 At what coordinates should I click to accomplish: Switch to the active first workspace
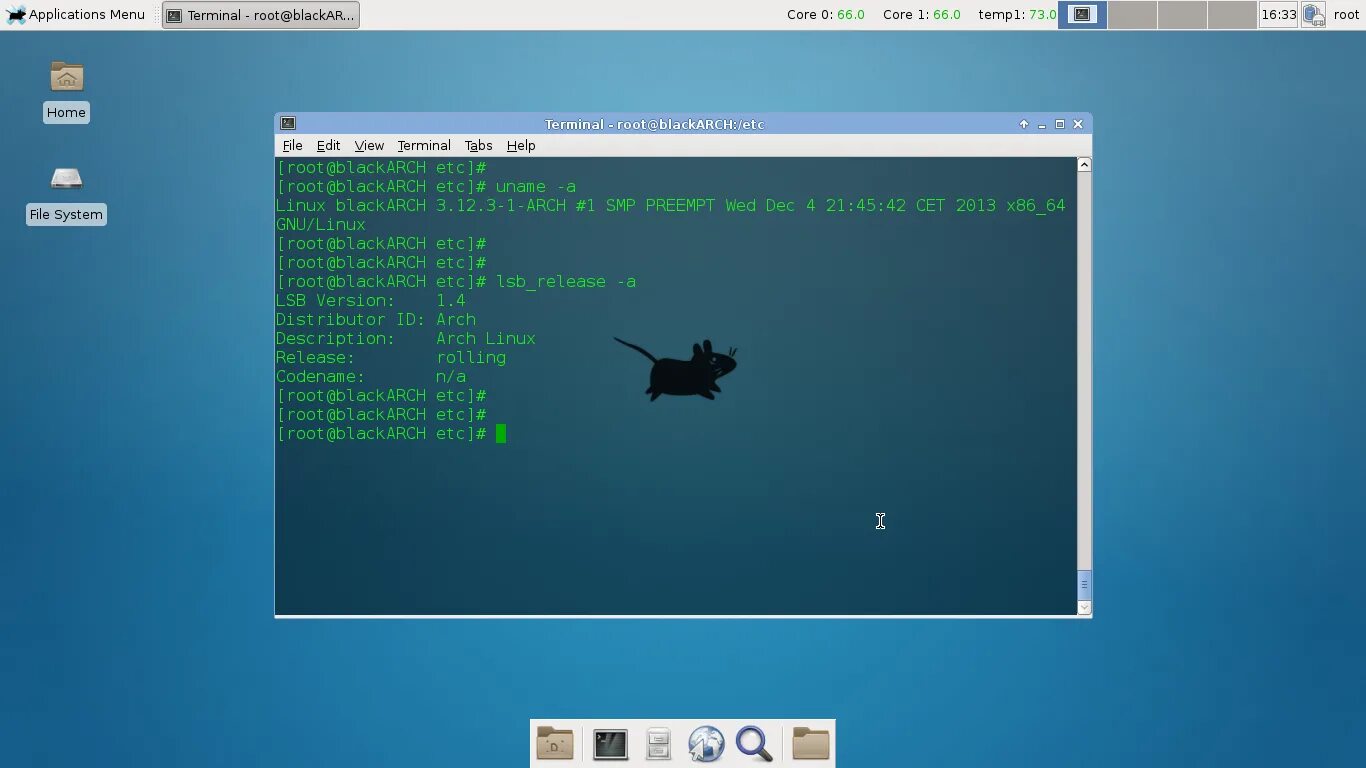1082,15
